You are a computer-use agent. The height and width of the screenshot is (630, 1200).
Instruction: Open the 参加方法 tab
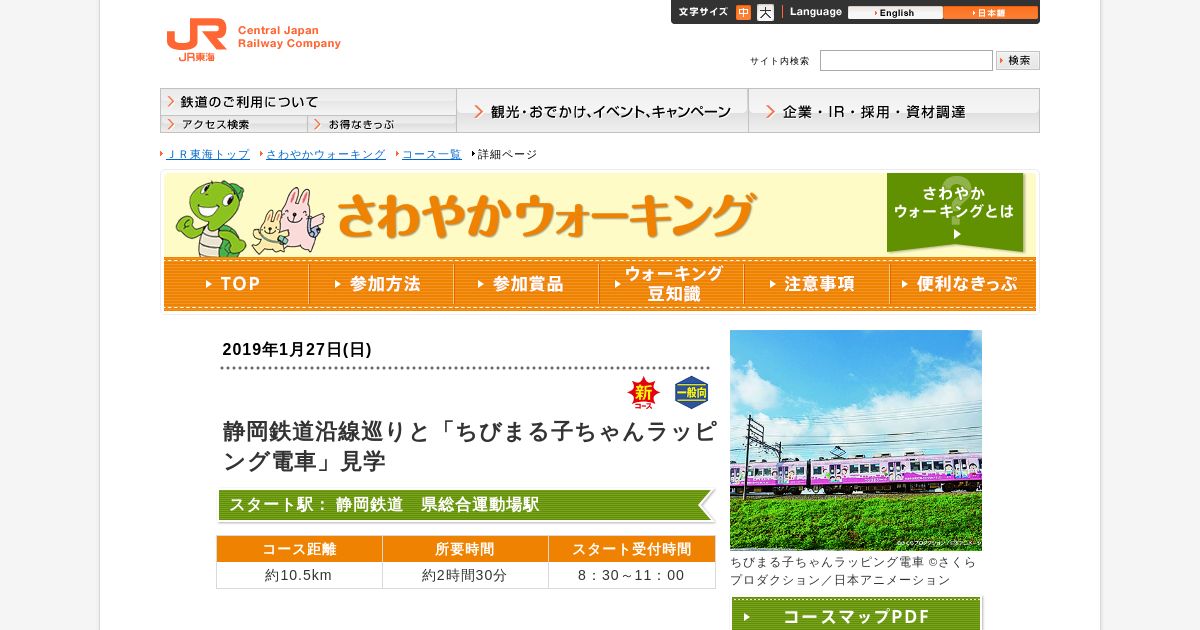click(381, 284)
